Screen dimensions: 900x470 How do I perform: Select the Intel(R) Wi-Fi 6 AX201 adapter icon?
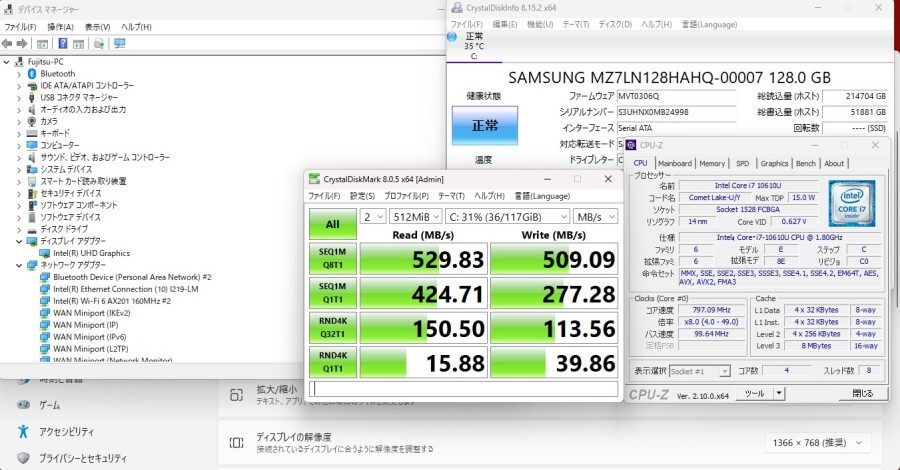(45, 301)
